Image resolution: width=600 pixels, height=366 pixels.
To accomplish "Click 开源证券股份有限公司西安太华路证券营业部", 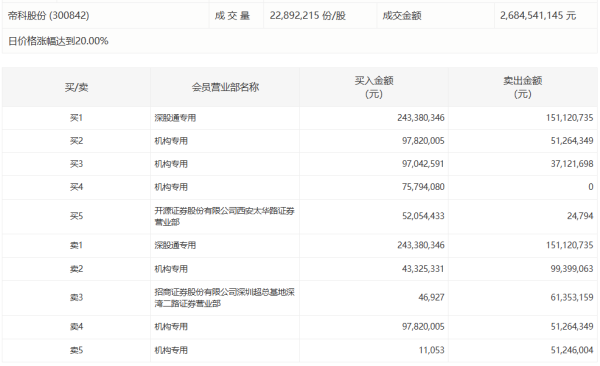I will 225,216.
